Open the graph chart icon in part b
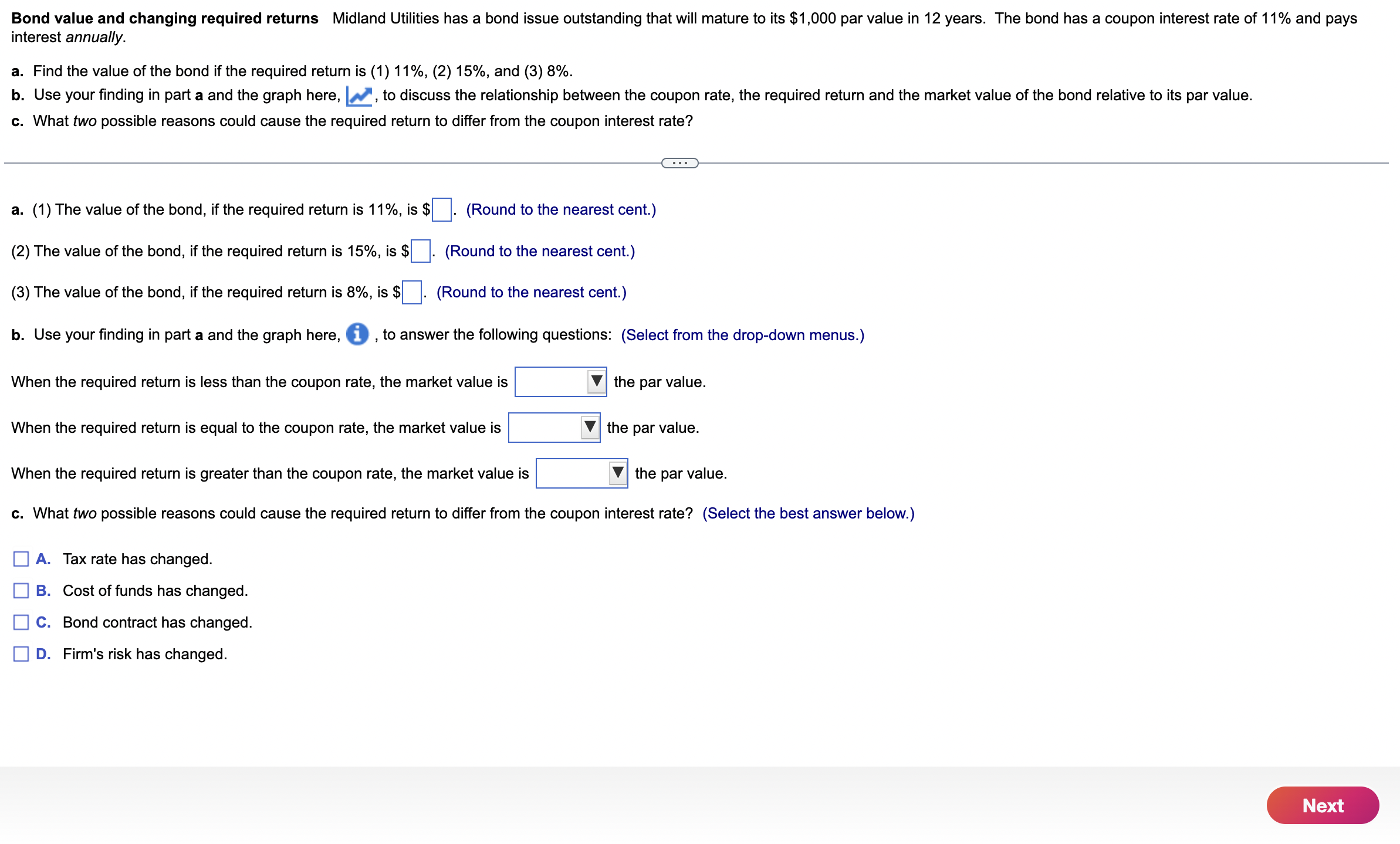The width and height of the screenshot is (1400, 844). pos(359,96)
